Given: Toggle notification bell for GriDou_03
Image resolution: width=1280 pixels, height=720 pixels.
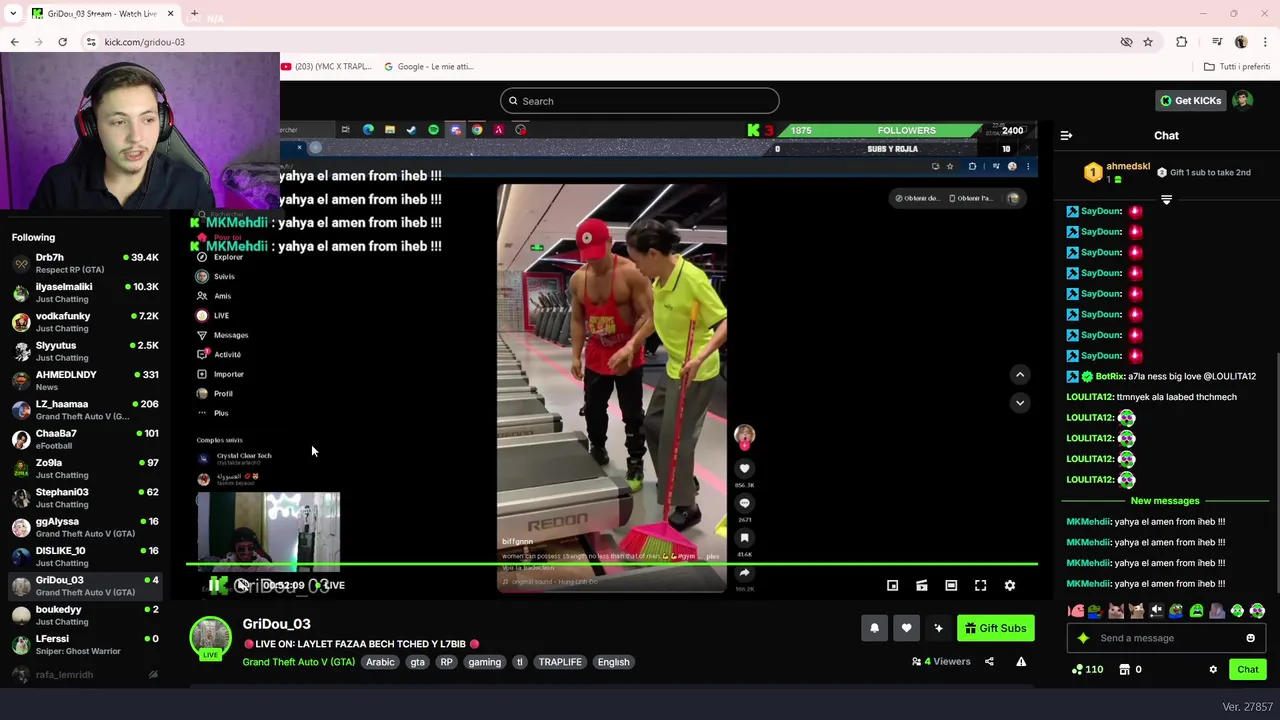Looking at the screenshot, I should coord(874,628).
